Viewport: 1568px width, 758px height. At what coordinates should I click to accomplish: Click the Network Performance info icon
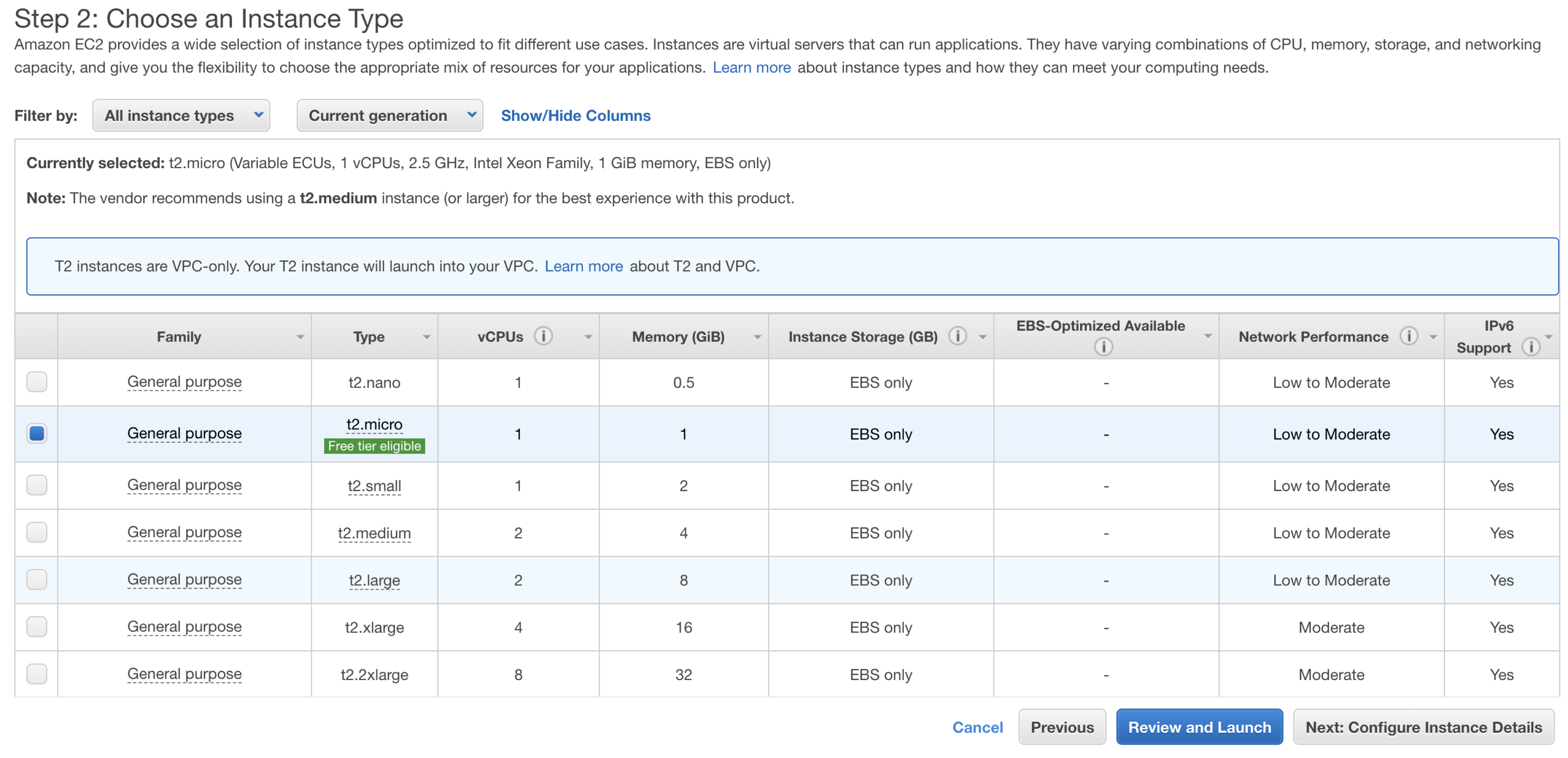1408,336
